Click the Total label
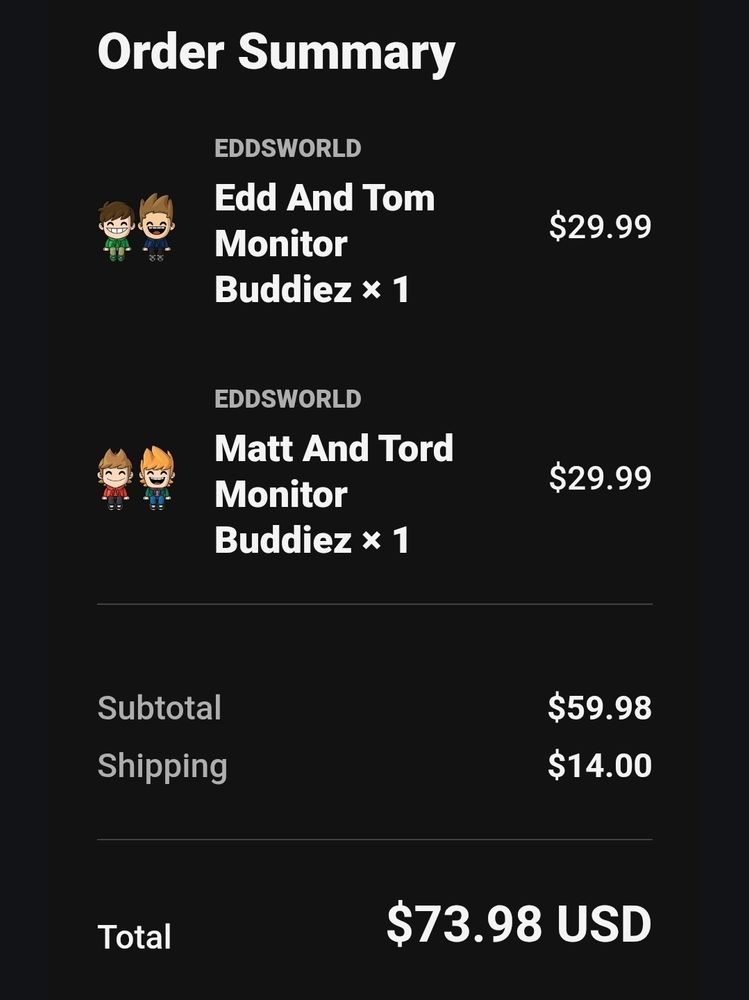The image size is (749, 1000). [134, 937]
